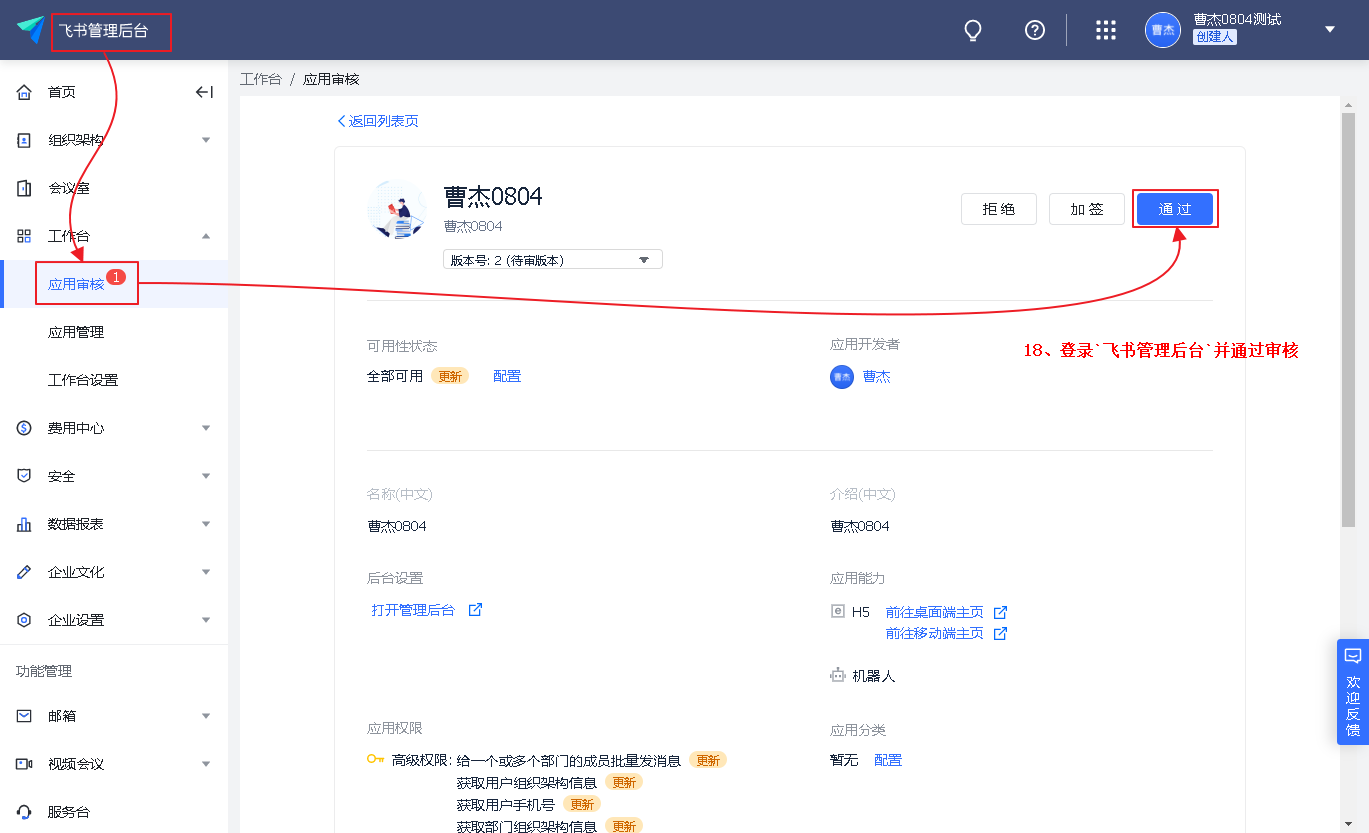Click the 欢迎反馈 feedback widget
This screenshot has height=833, width=1369.
(1352, 692)
